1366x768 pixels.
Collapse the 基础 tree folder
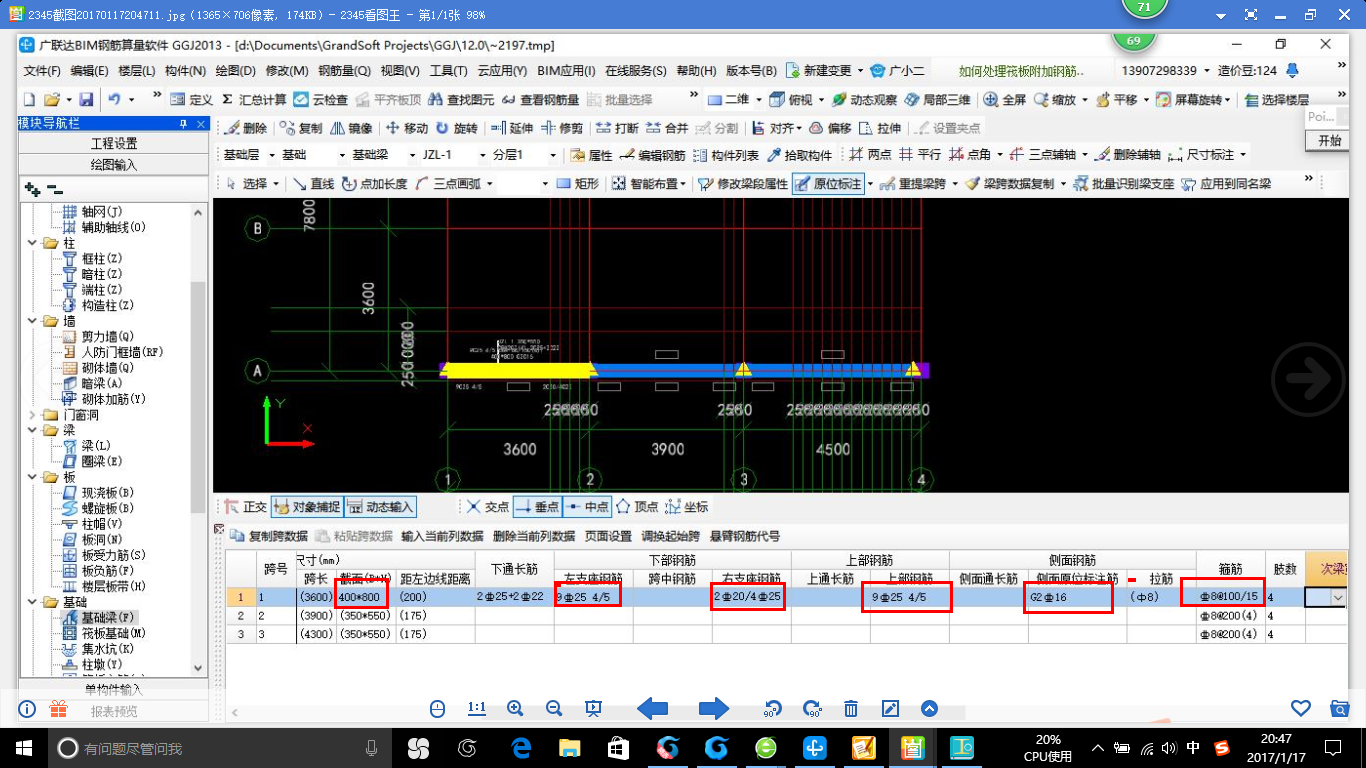[32, 602]
